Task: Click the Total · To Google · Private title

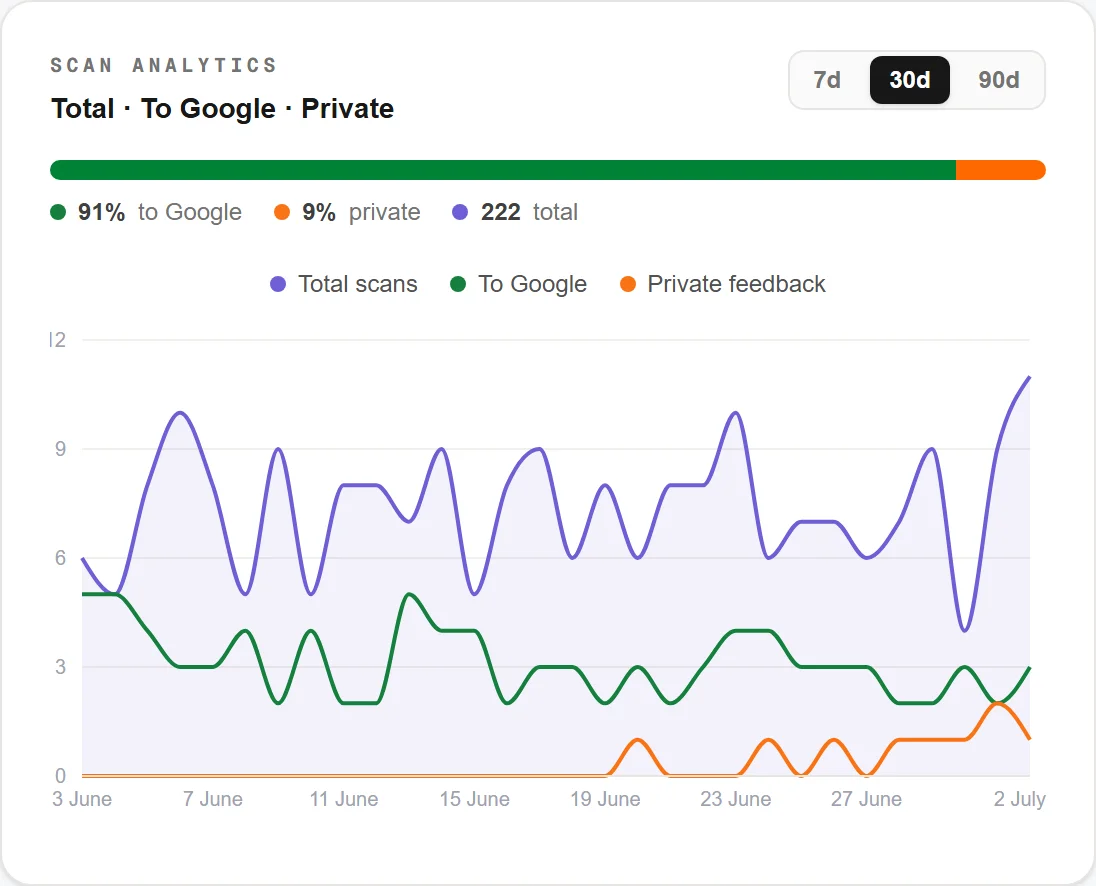Action: pos(222,108)
